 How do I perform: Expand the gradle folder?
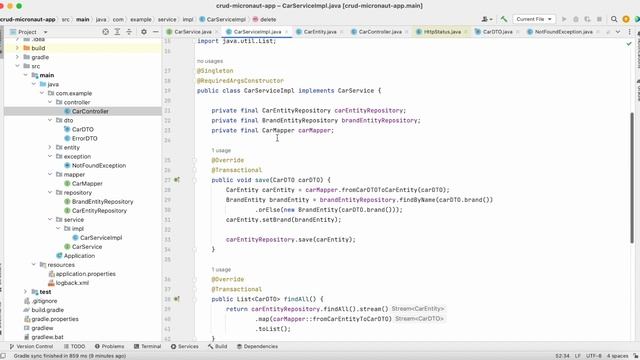(17, 57)
